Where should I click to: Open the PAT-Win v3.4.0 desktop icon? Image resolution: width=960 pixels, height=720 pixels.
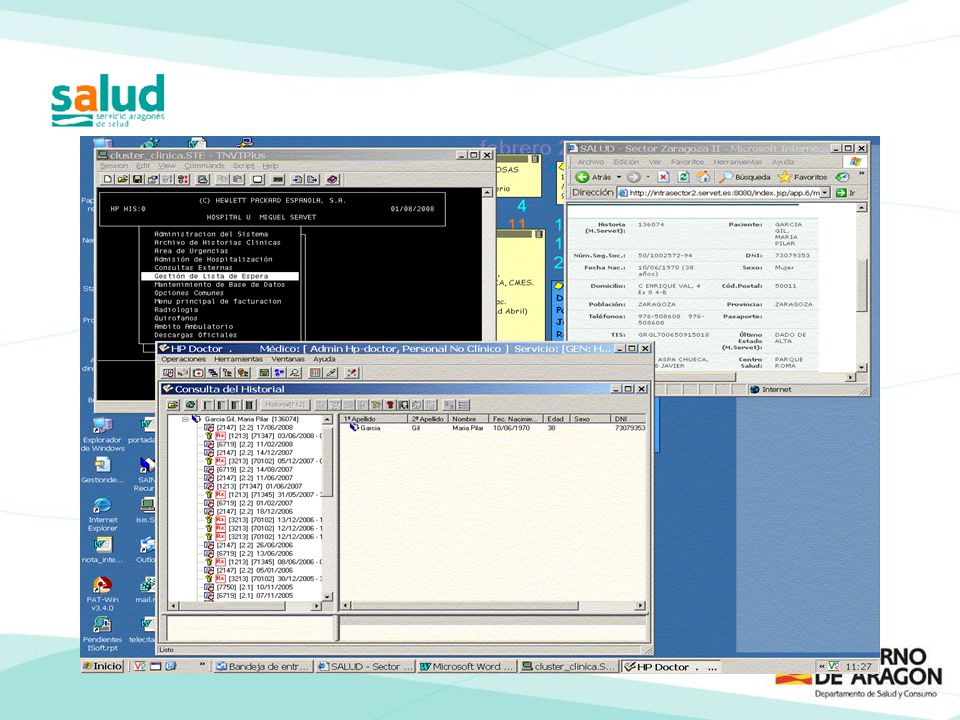102,594
